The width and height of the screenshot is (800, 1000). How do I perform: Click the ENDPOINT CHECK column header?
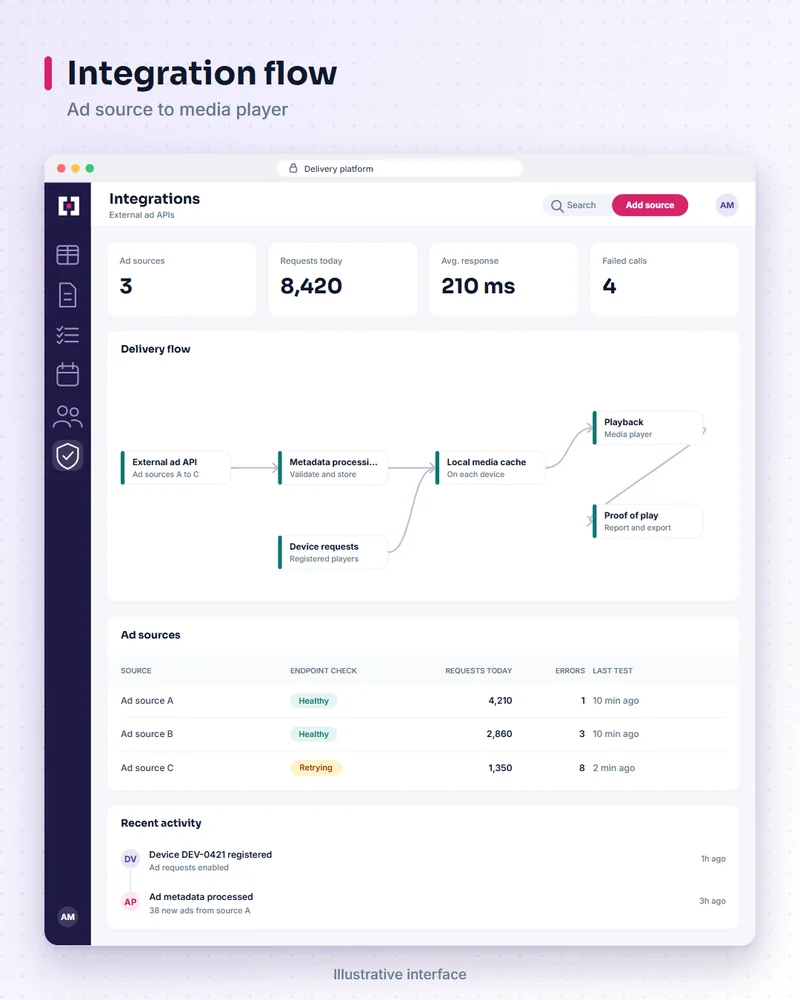pos(323,671)
